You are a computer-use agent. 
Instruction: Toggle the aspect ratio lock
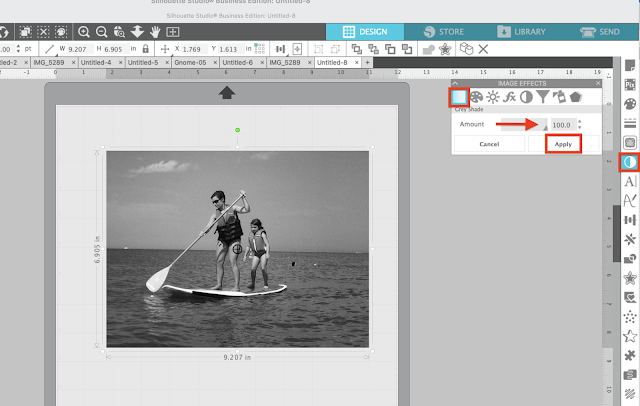click(146, 49)
